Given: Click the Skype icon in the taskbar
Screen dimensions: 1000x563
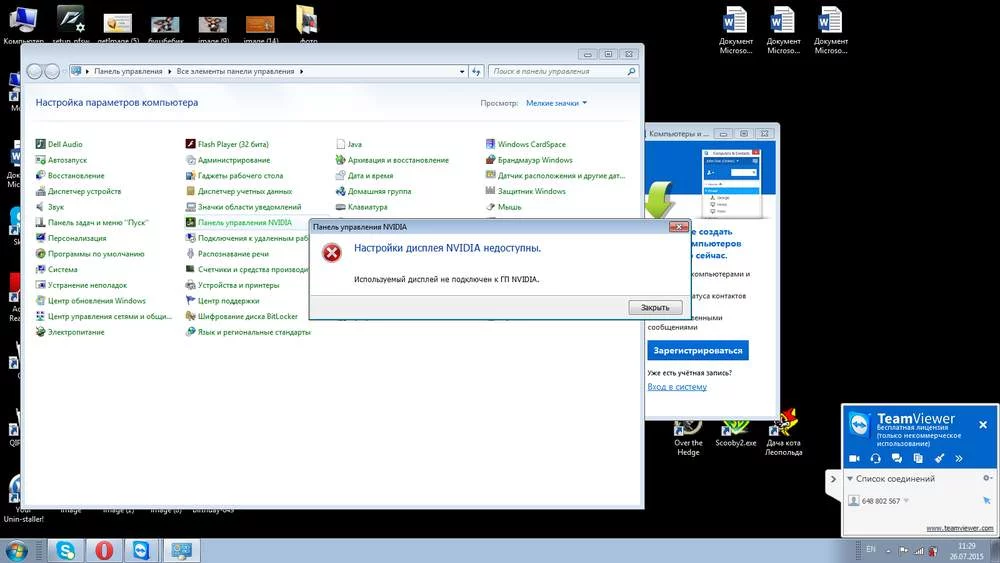Looking at the screenshot, I should 66,551.
